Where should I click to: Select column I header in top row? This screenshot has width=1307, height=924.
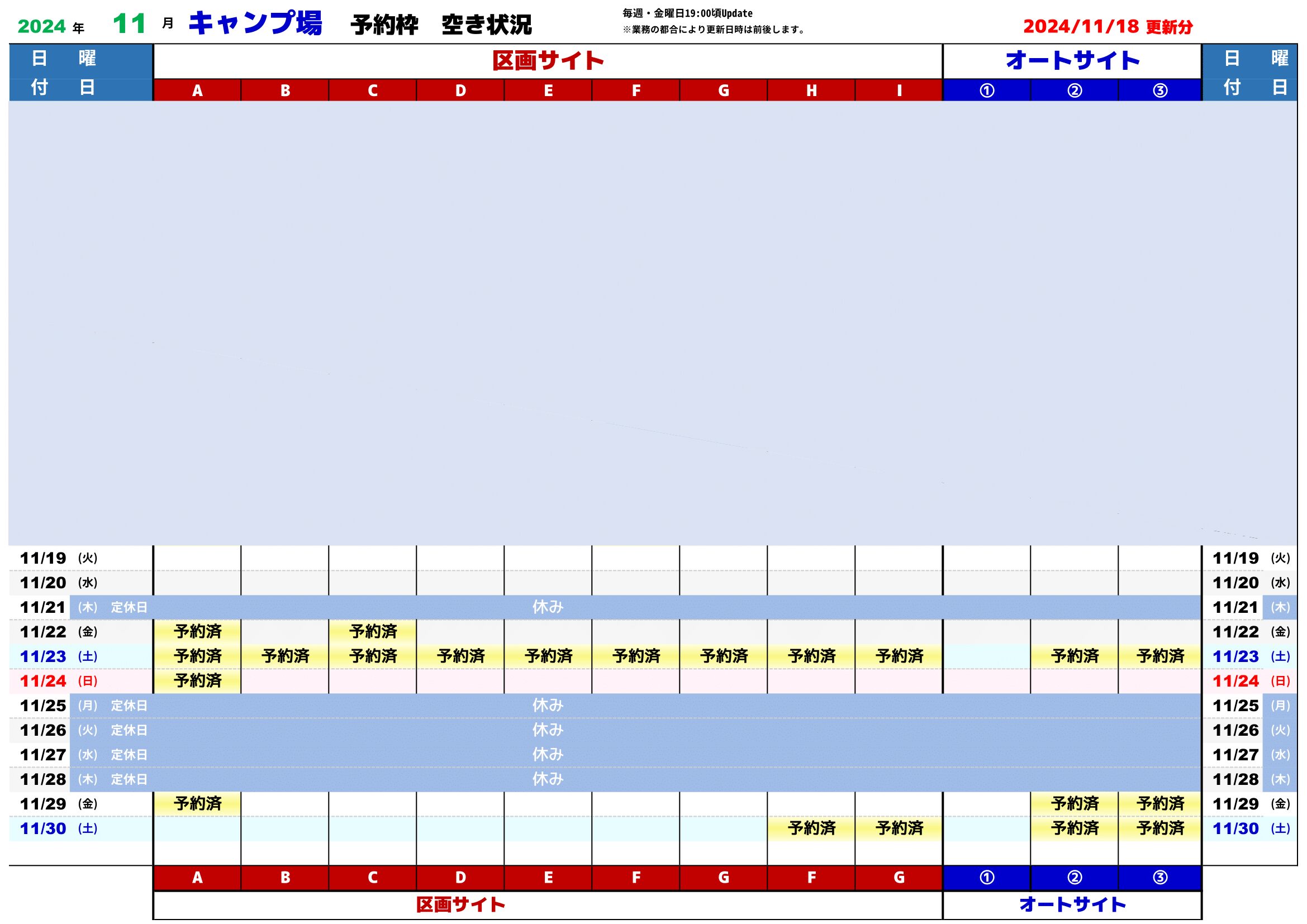[x=899, y=91]
